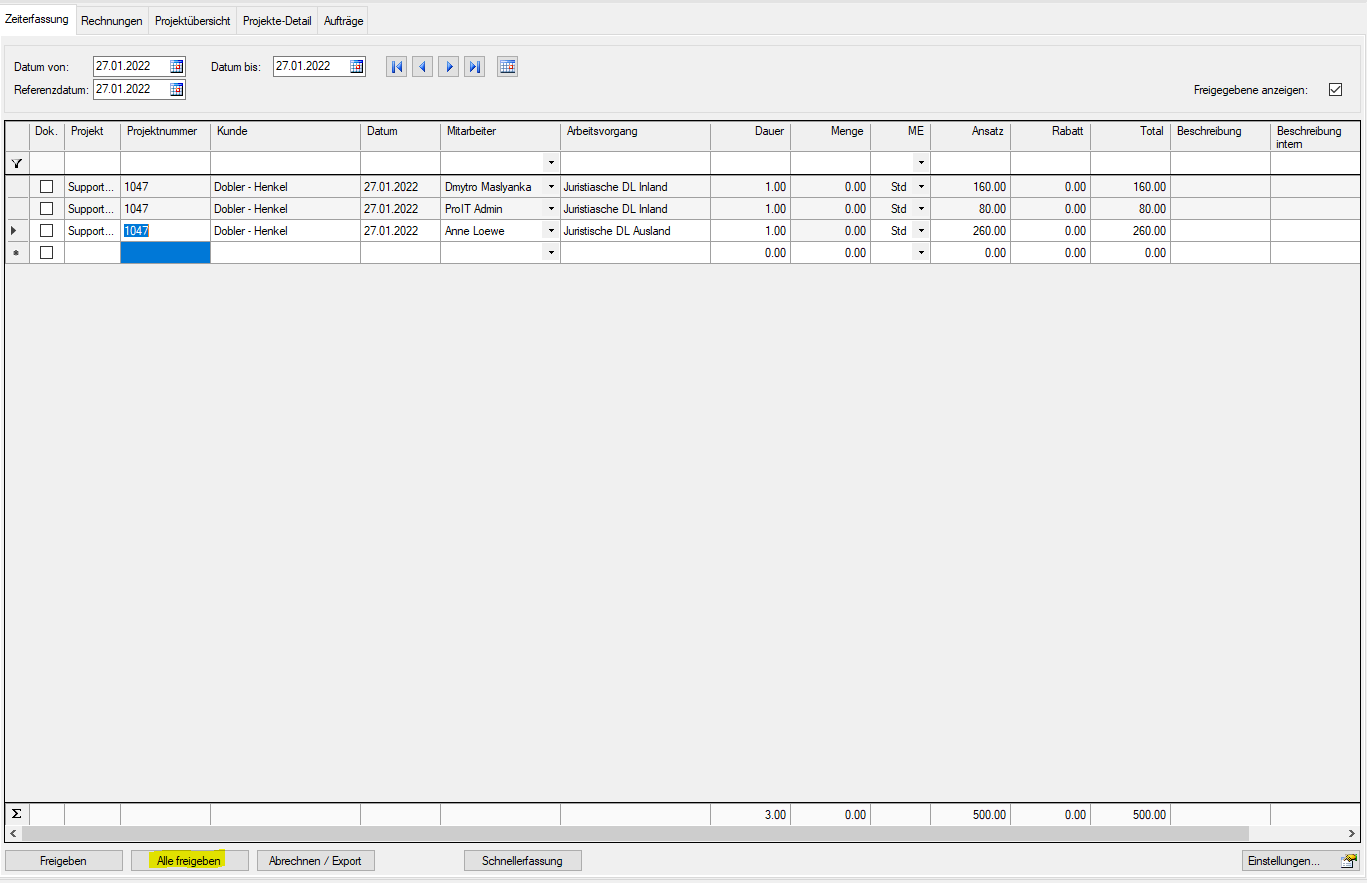The width and height of the screenshot is (1367, 883).
Task: Expand Mitarbeiter dropdown for ProIT Admin
Action: (551, 209)
